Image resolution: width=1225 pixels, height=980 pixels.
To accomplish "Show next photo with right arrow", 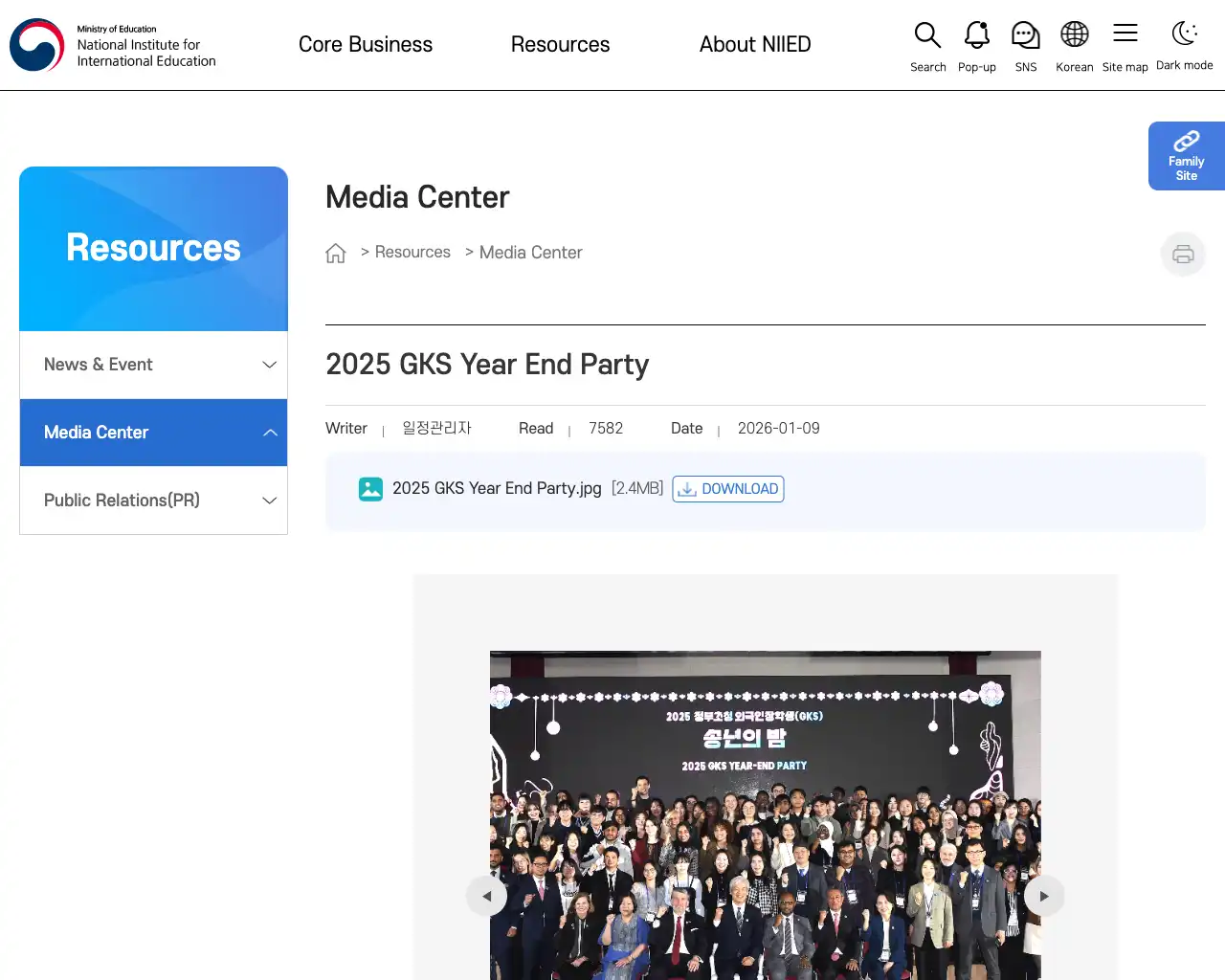I will 1044,896.
